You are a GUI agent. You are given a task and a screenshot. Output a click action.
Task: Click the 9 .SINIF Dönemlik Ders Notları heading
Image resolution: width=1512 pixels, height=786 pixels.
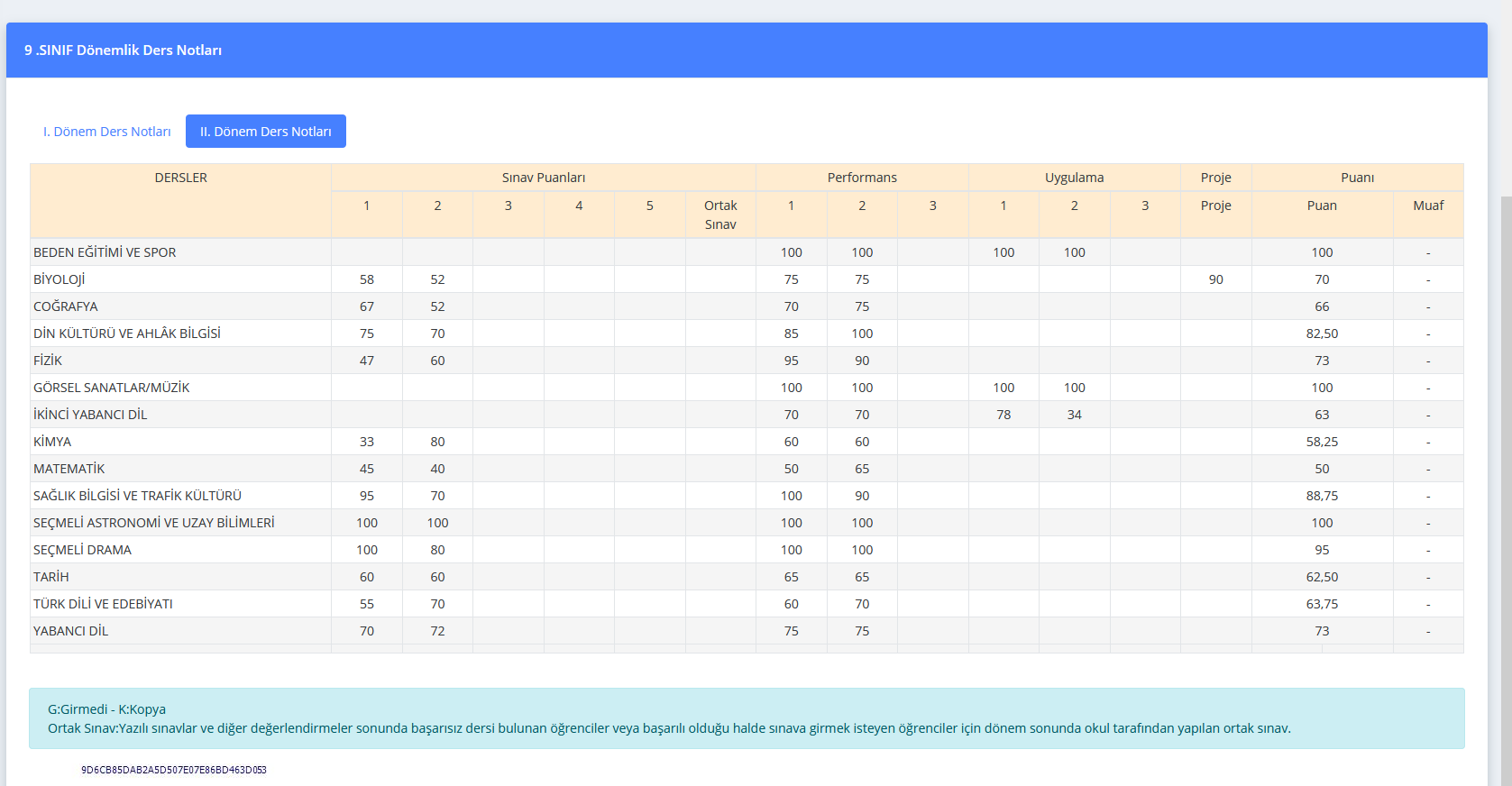[124, 50]
